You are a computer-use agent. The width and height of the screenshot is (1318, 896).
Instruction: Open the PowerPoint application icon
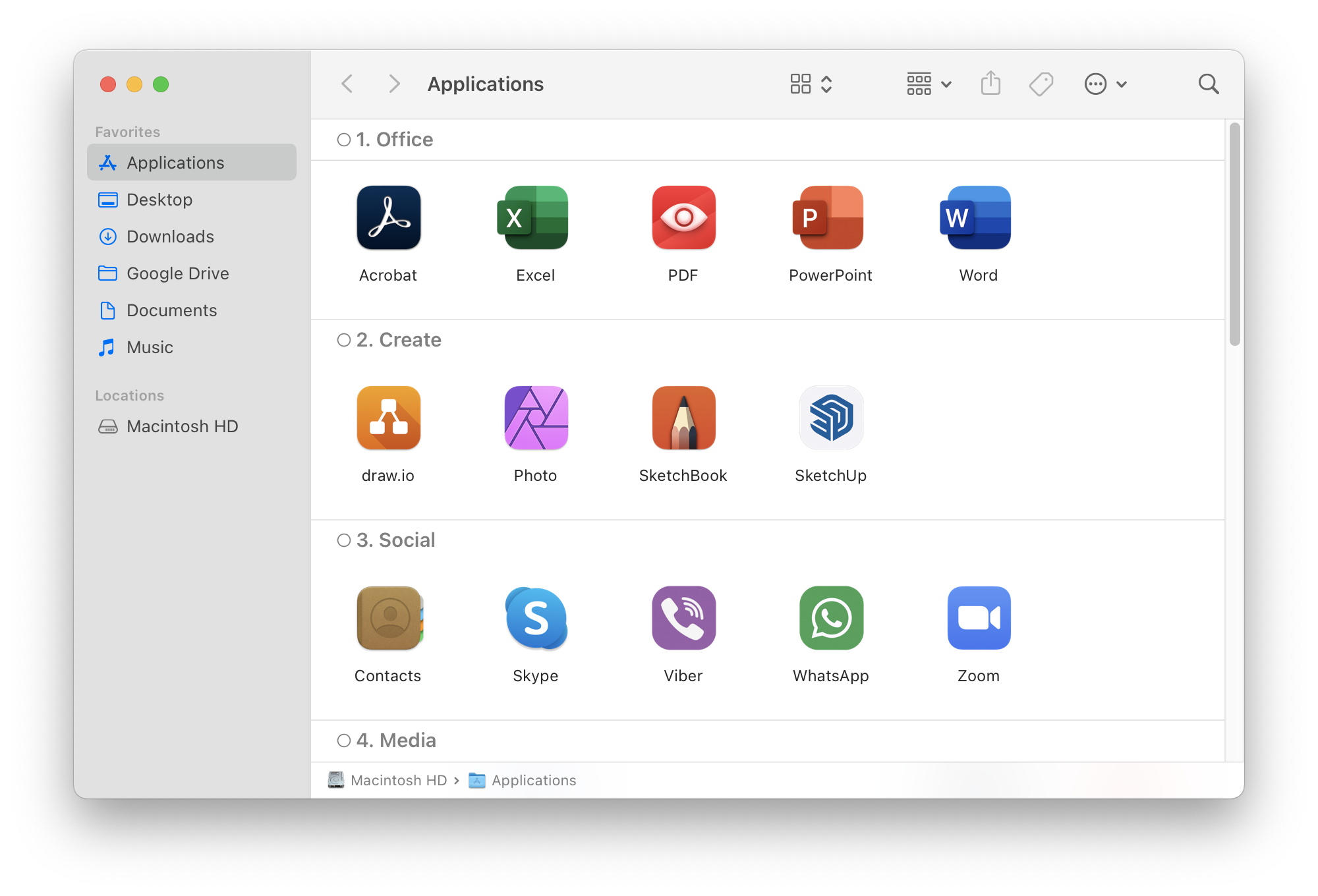[830, 218]
